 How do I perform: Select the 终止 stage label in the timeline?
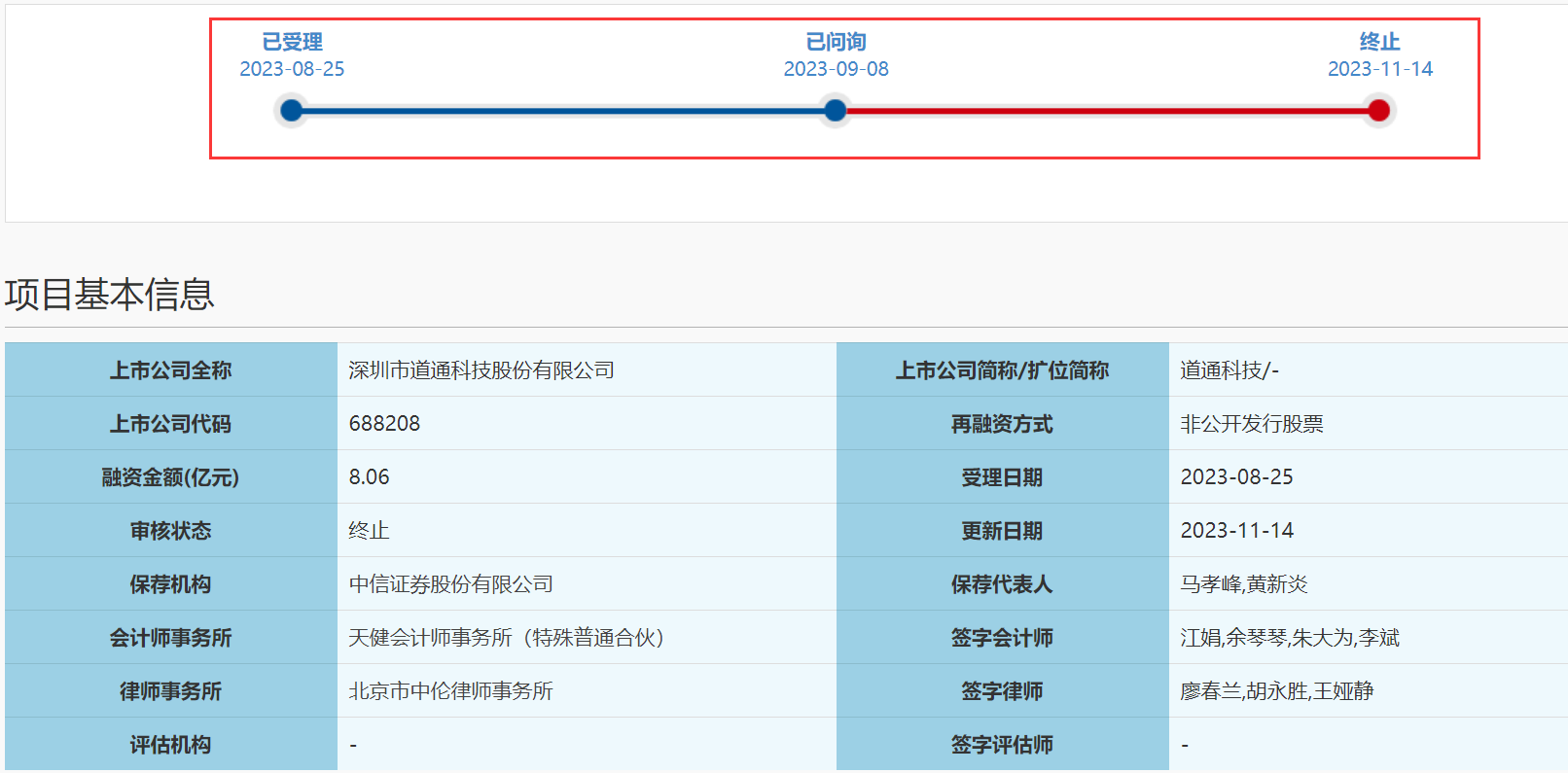point(1379,42)
